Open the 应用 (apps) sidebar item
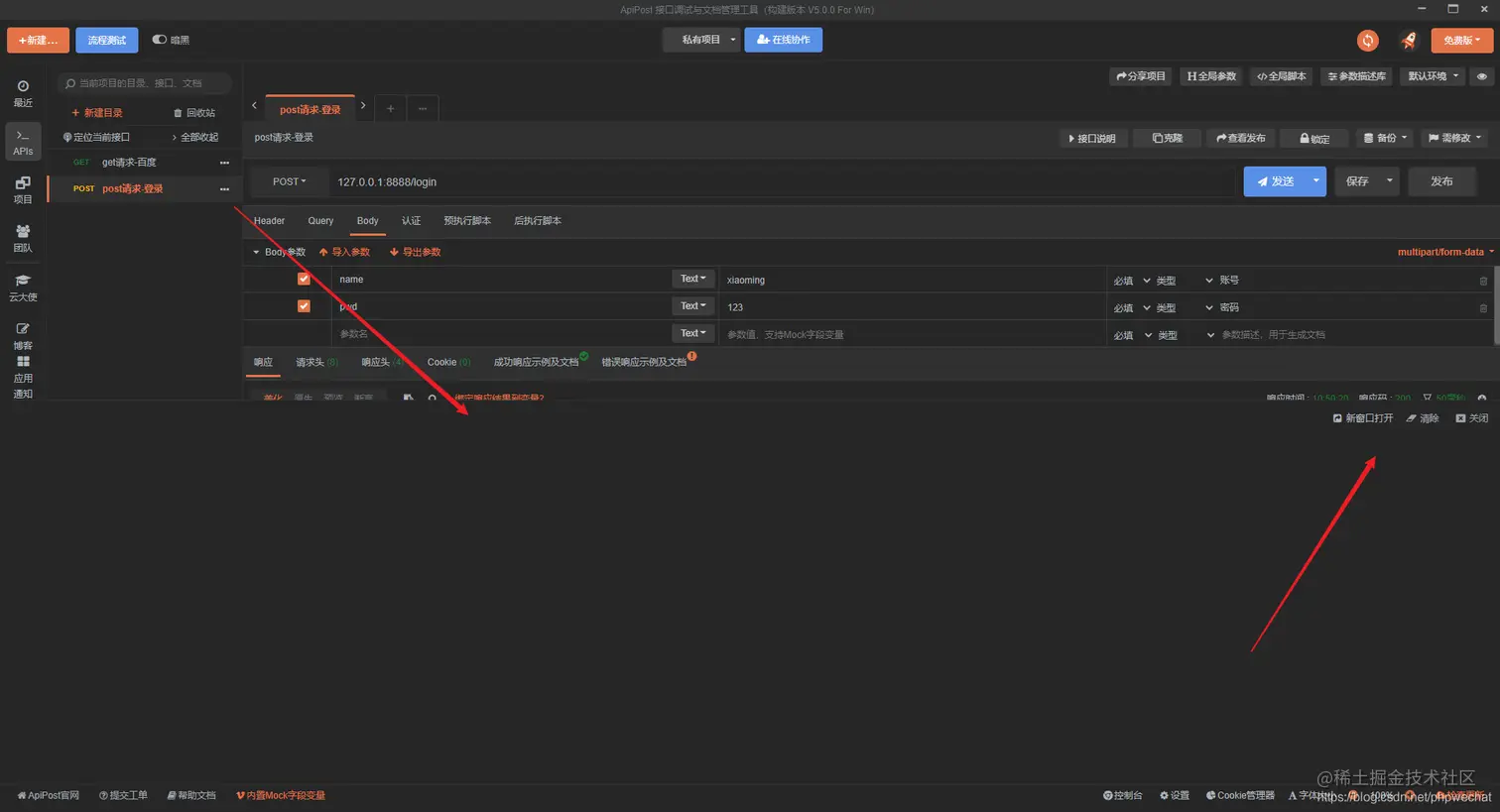 tap(23, 370)
